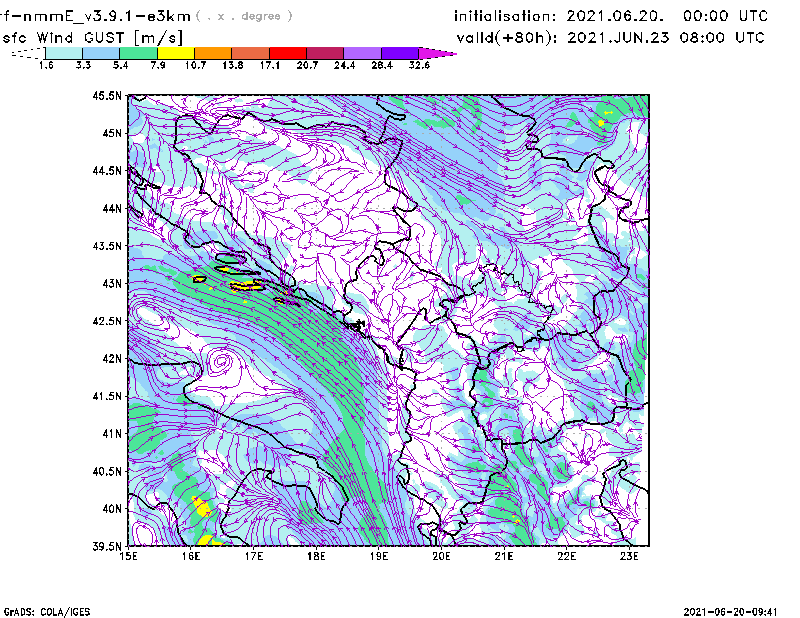Click the latitude label 43.5N
Screen dimensions: 800x618
(x=107, y=246)
